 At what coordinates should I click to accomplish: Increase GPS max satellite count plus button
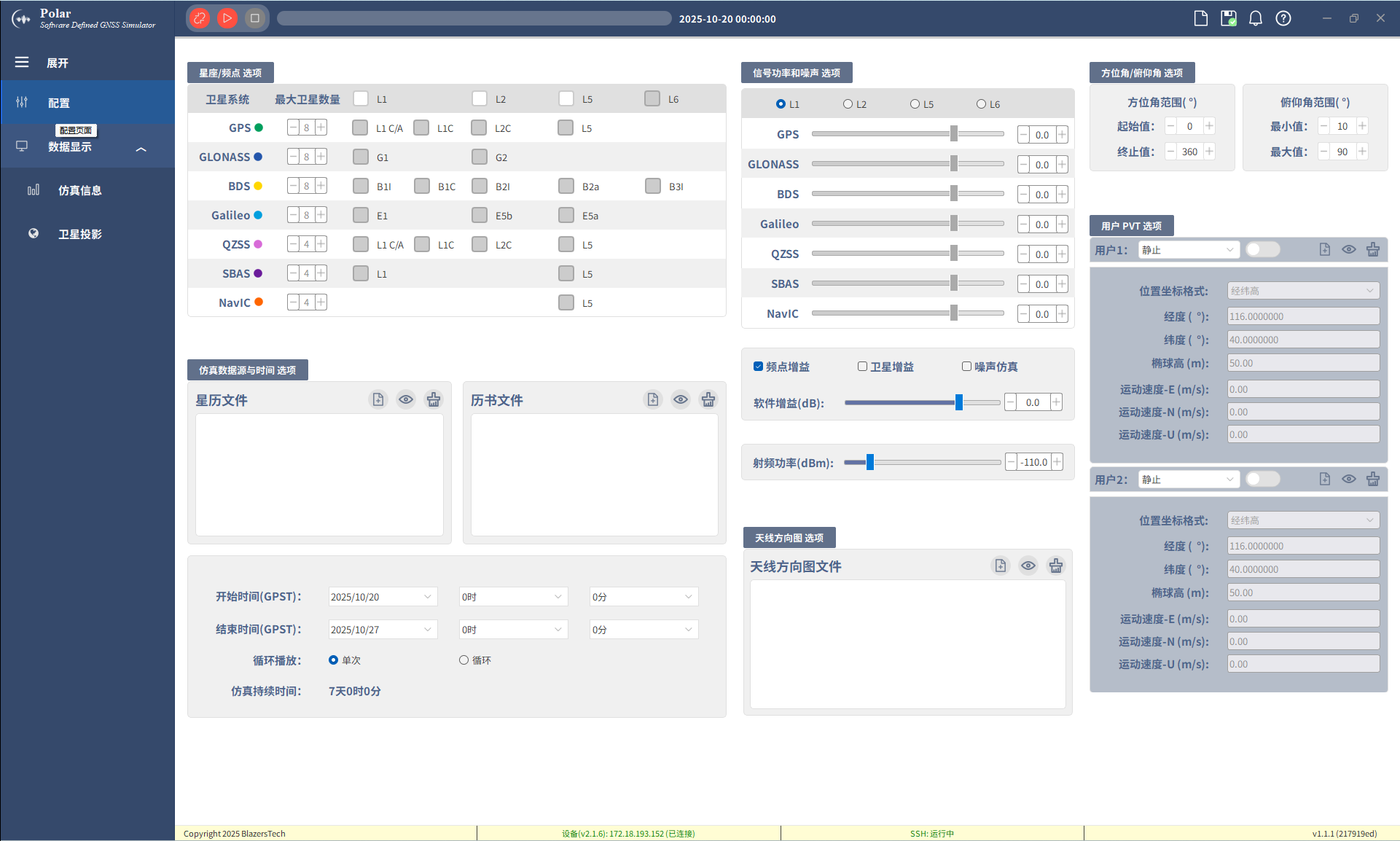pyautogui.click(x=321, y=128)
